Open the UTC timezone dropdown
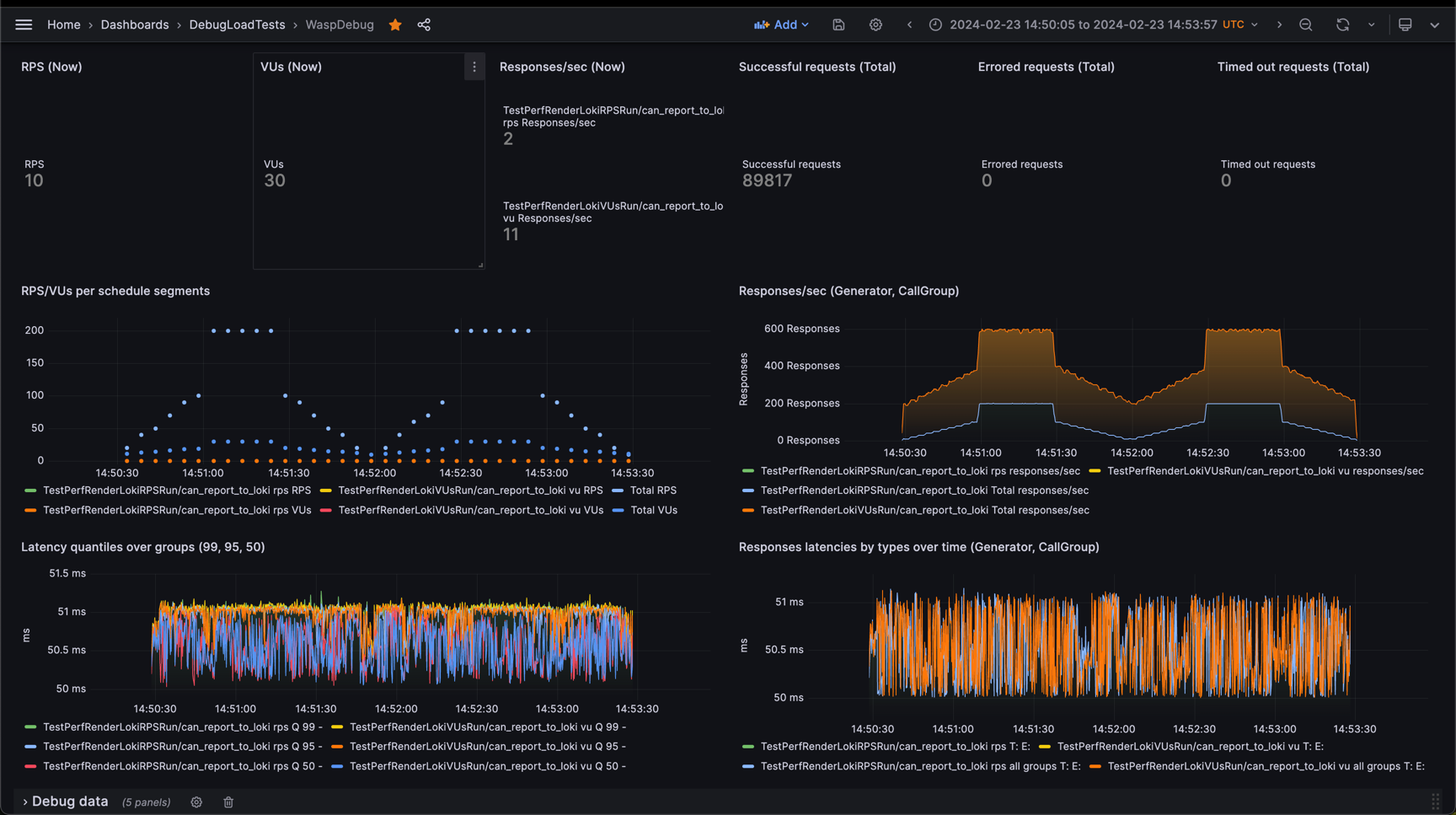Image resolution: width=1456 pixels, height=815 pixels. (x=1240, y=24)
